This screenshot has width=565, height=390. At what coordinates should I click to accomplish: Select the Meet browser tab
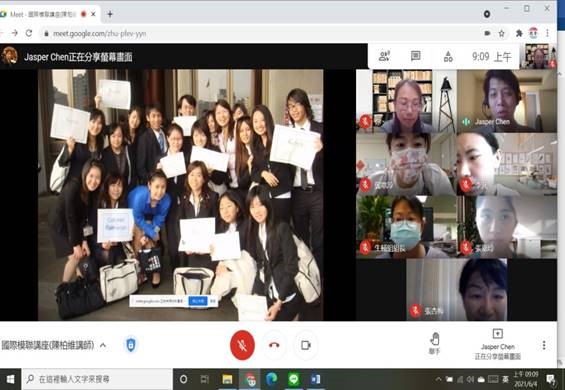pyautogui.click(x=50, y=14)
